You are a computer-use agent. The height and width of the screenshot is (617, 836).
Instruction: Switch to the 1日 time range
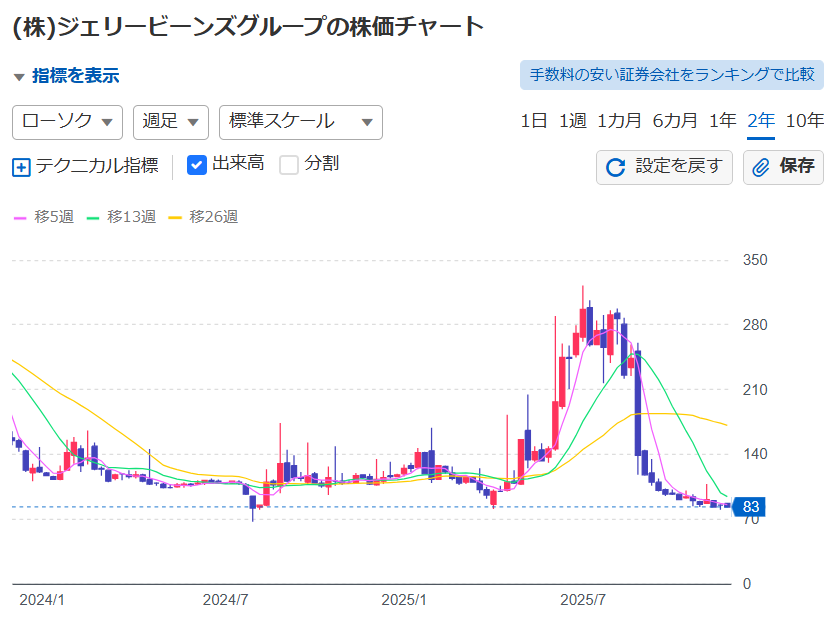click(534, 121)
